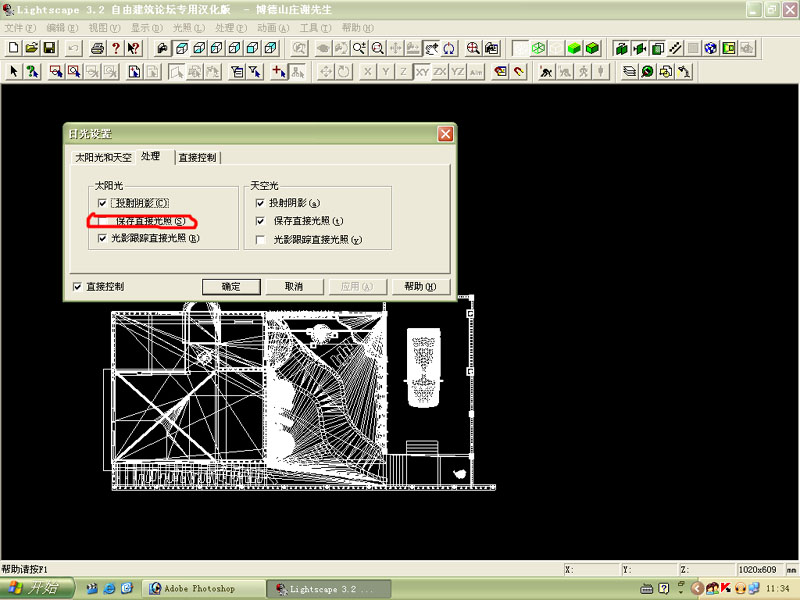Activate the context help arrow-question icon
Image resolution: width=800 pixels, height=600 pixels.
click(x=133, y=48)
